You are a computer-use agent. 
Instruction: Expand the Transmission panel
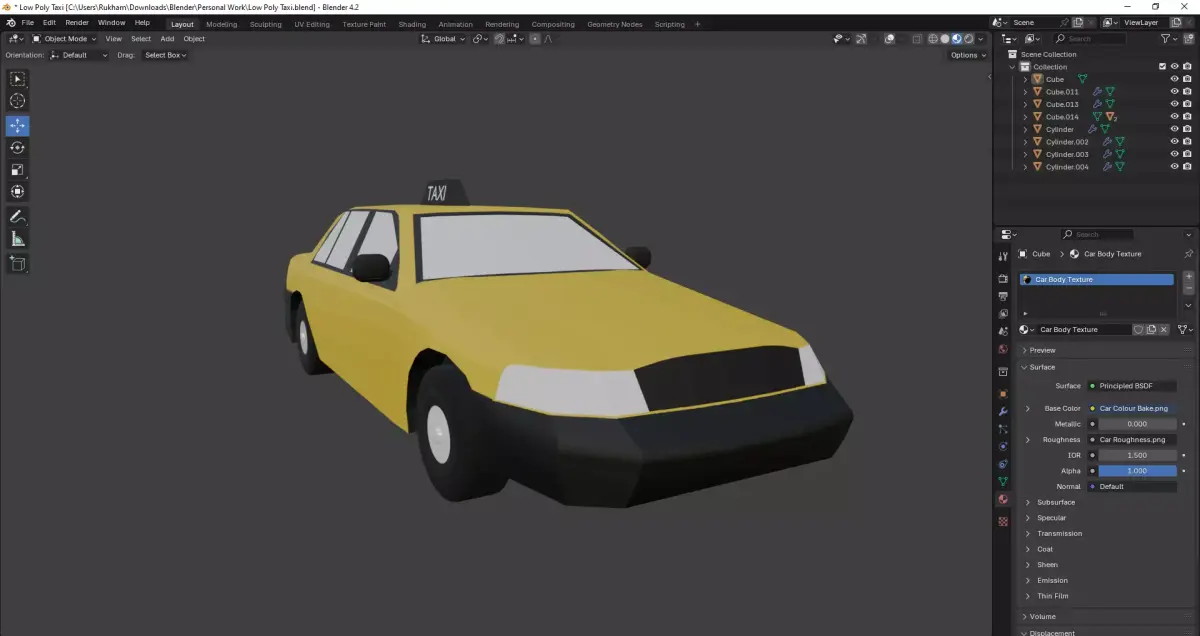click(x=1059, y=533)
